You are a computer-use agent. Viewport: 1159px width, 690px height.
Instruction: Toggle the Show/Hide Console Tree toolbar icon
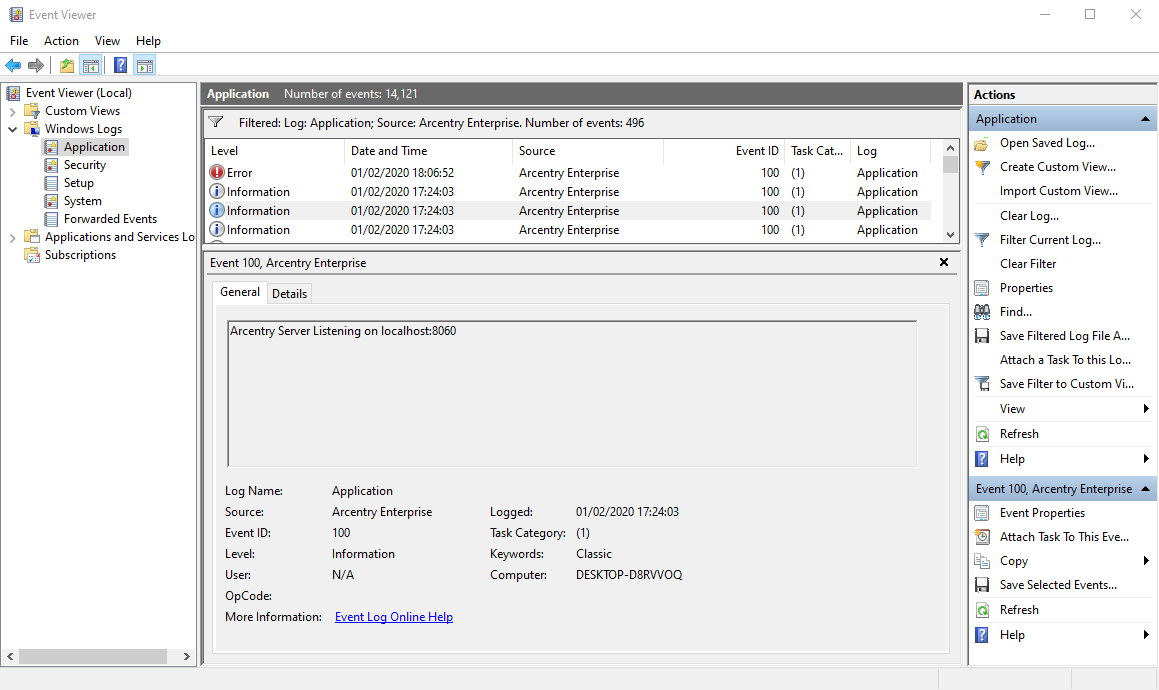[x=91, y=66]
